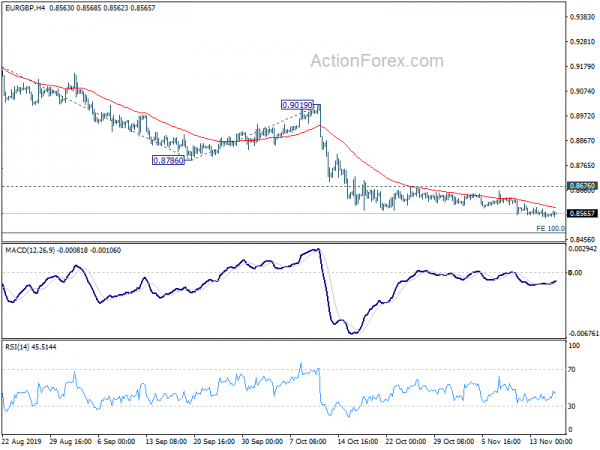The image size is (600, 450).
Task: Click the RSI(14) 45.5144 indicator label
Action: point(31,347)
